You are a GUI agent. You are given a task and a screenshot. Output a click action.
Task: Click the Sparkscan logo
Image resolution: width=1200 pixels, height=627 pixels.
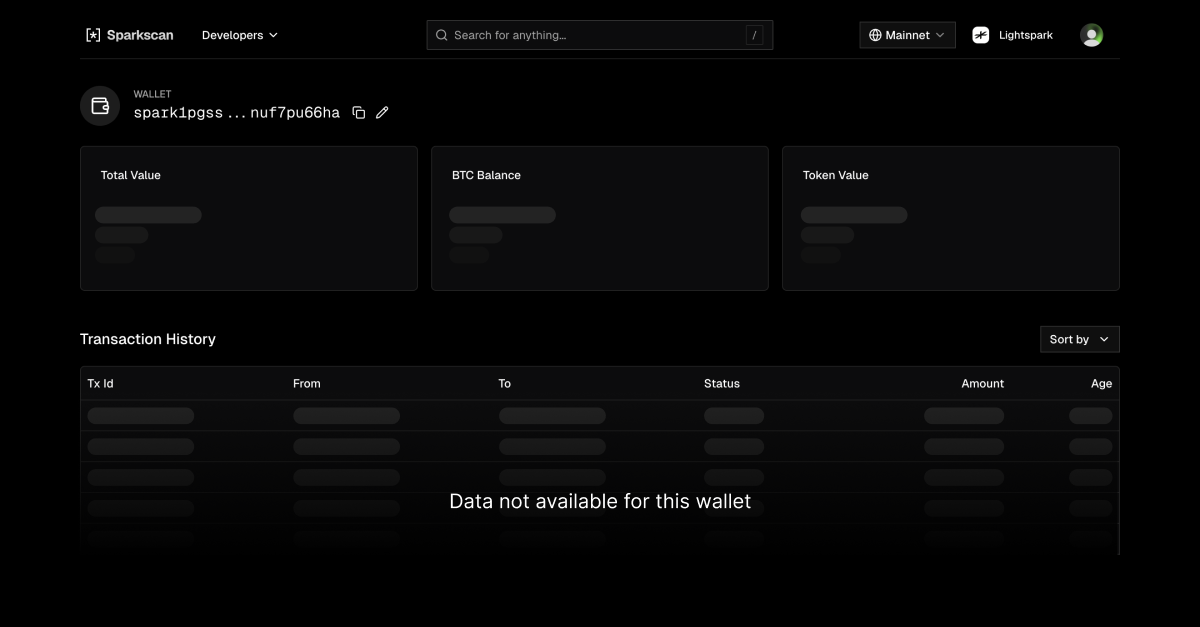[x=129, y=35]
